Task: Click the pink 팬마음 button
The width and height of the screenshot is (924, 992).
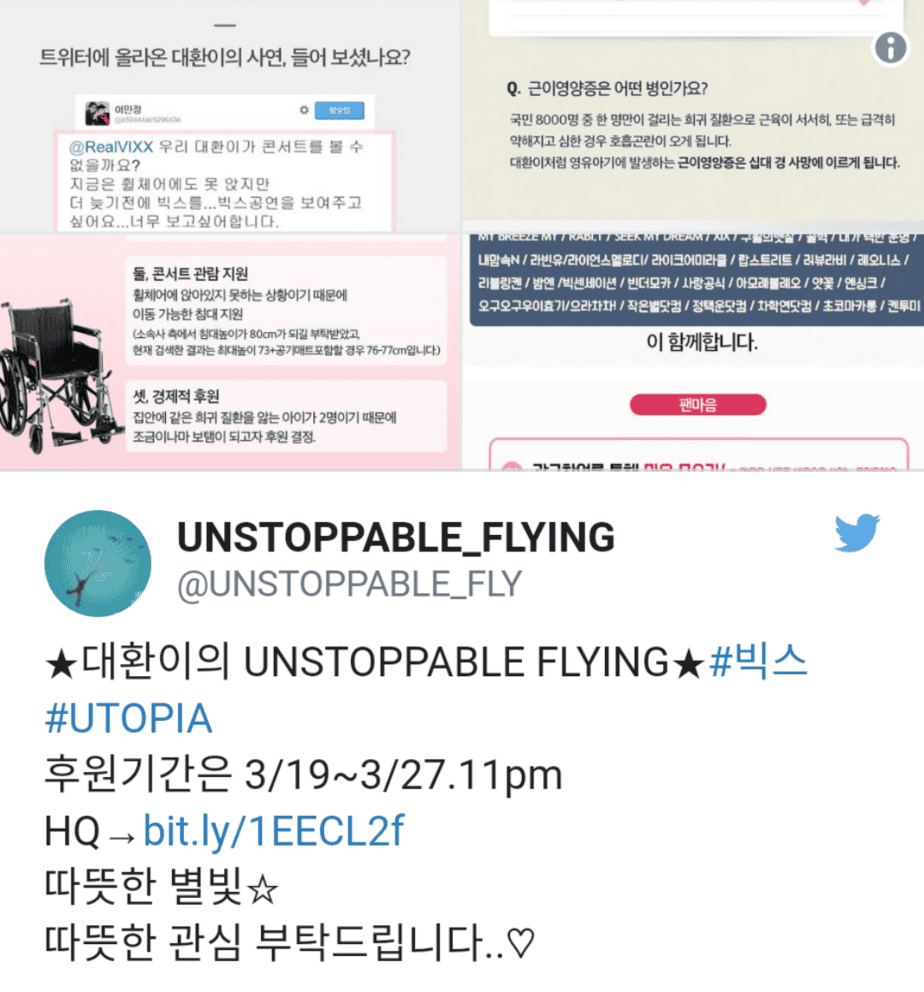Action: click(x=698, y=404)
